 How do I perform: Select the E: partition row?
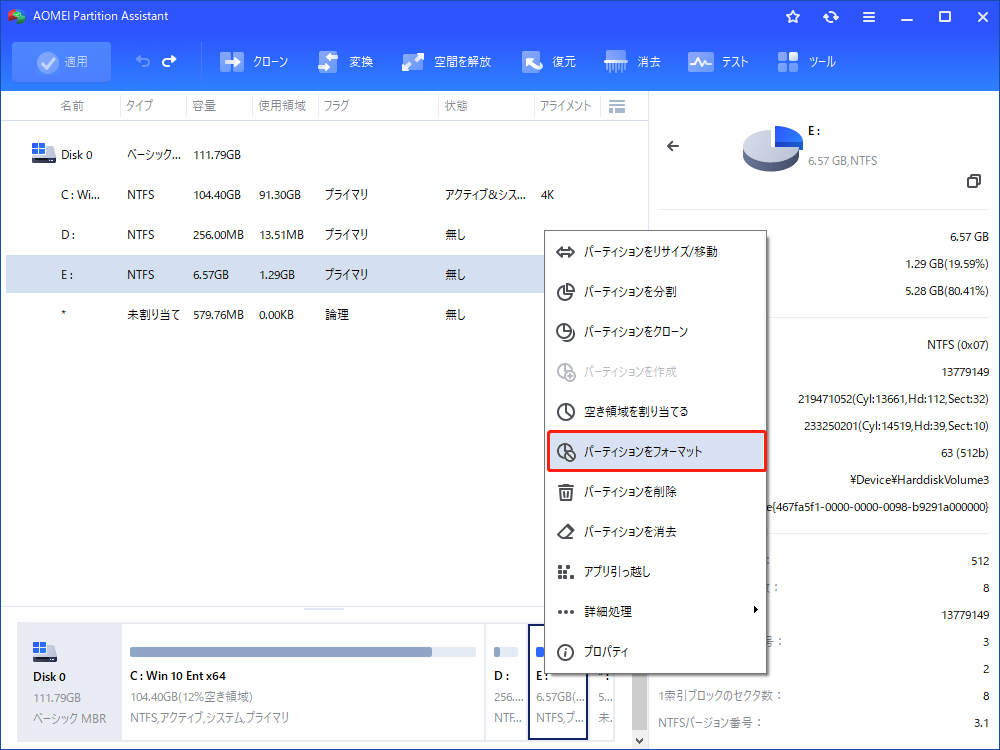tap(274, 274)
